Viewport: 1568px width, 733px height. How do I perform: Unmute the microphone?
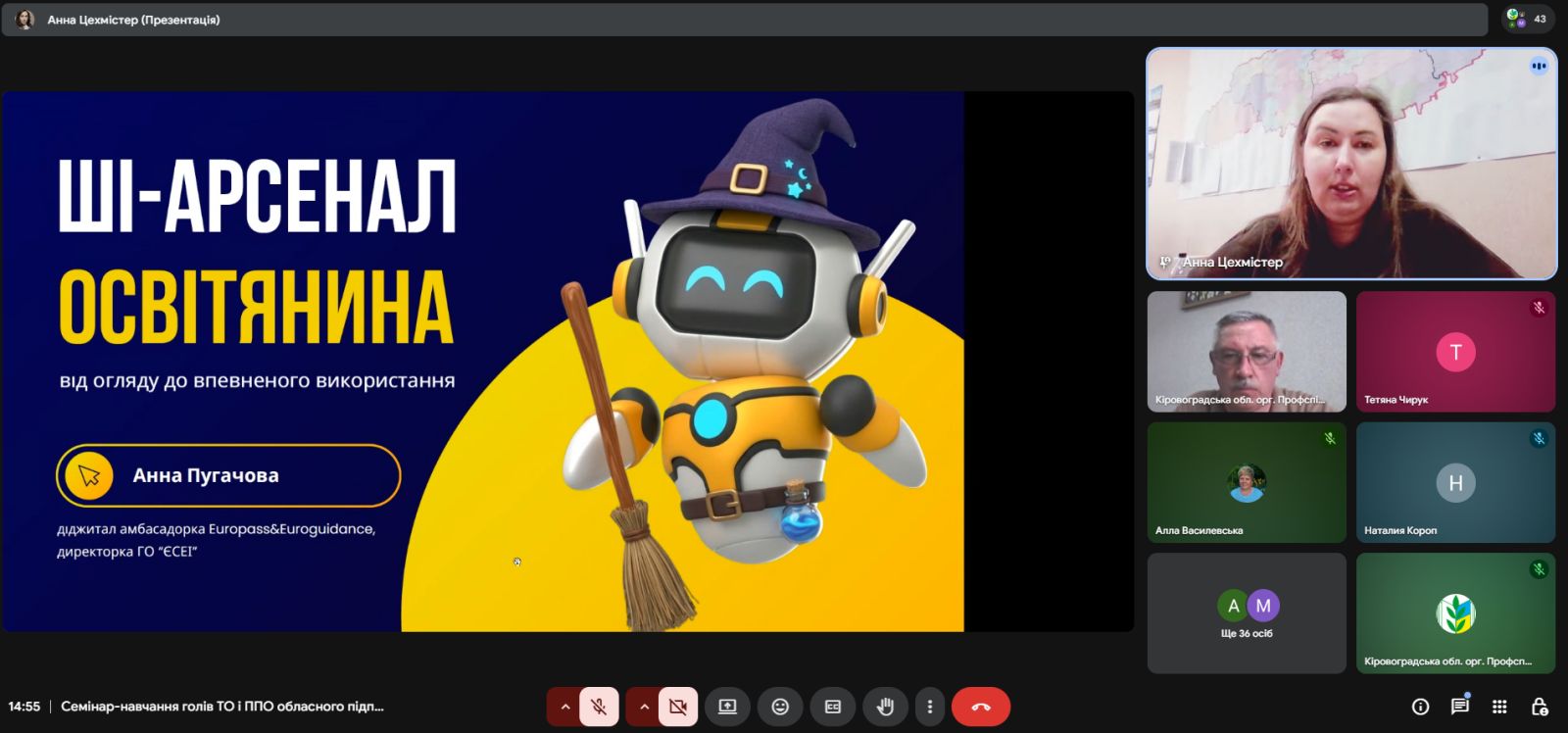(599, 707)
